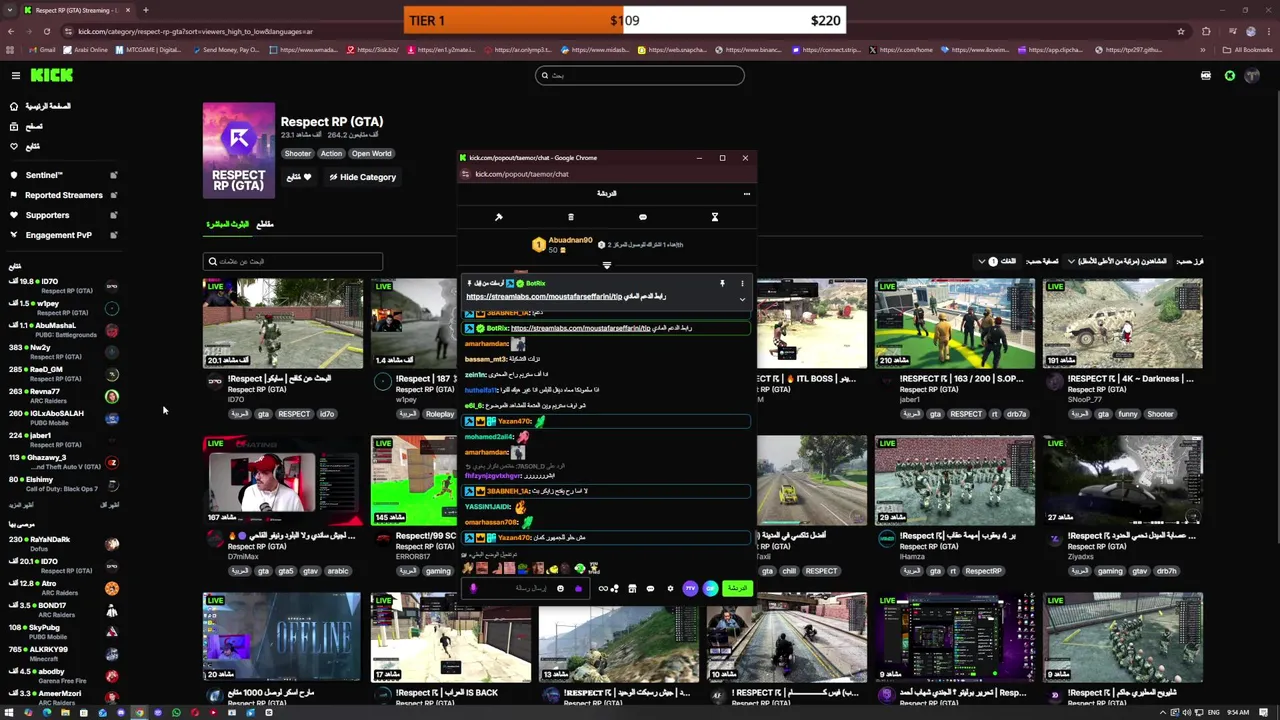Open the OFFLINE banner stream thumbnail
1280x720 pixels.
tap(283, 637)
